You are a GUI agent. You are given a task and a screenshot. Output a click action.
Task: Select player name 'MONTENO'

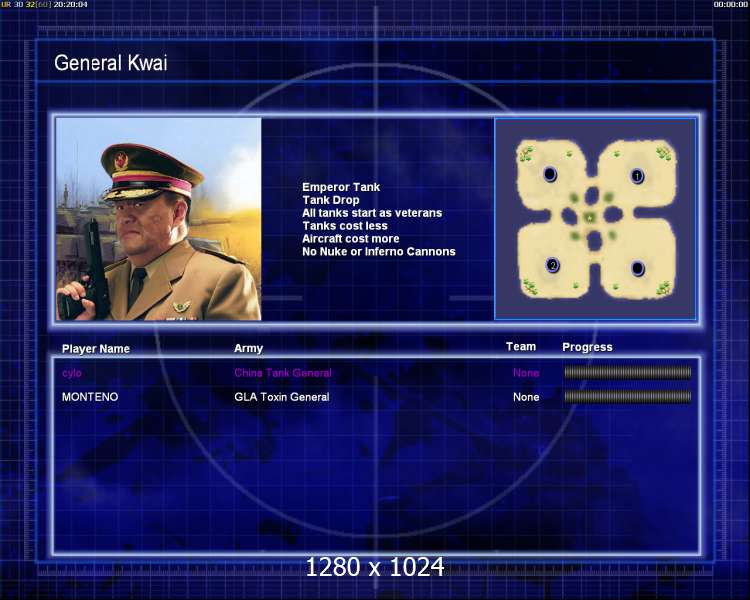point(90,397)
